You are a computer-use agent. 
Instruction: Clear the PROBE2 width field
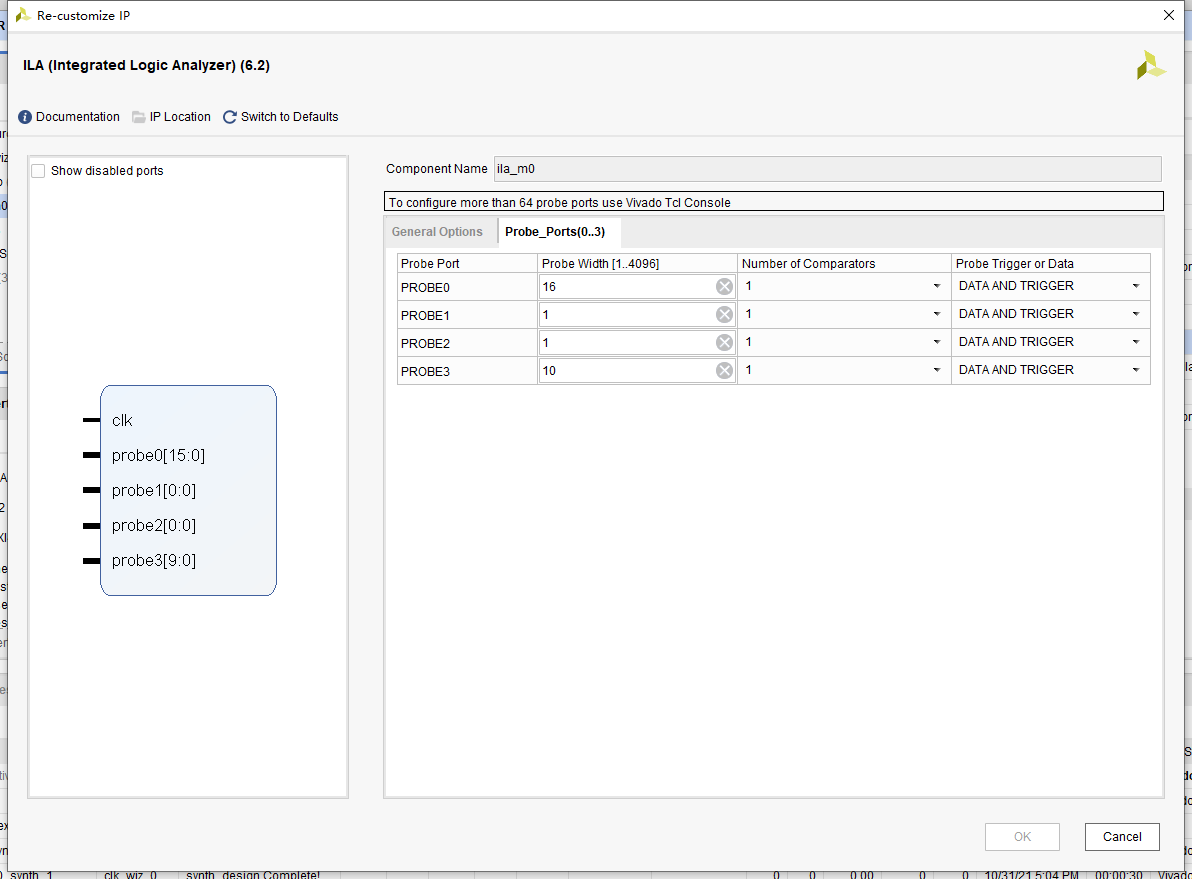click(x=724, y=343)
